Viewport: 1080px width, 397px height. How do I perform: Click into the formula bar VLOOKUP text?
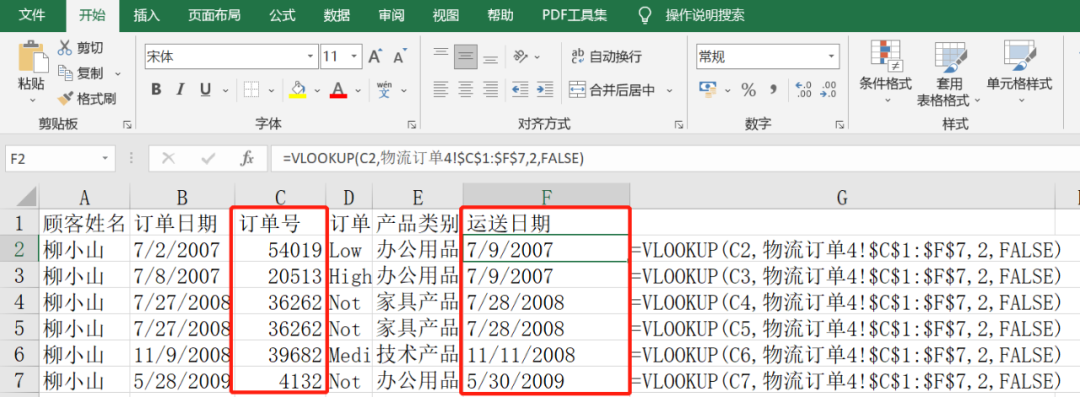[x=433, y=159]
